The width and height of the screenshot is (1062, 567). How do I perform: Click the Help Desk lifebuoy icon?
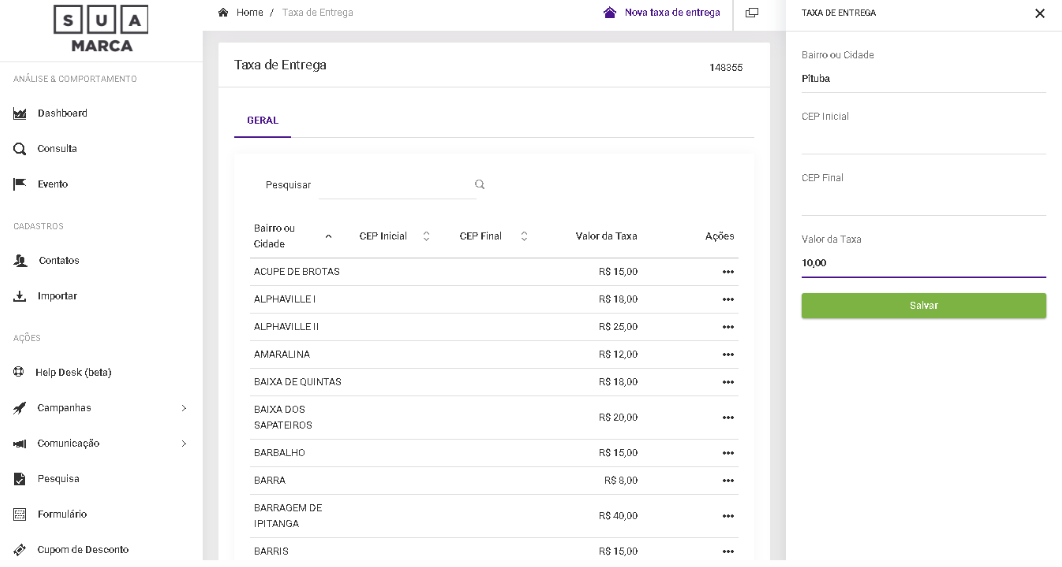(18, 373)
